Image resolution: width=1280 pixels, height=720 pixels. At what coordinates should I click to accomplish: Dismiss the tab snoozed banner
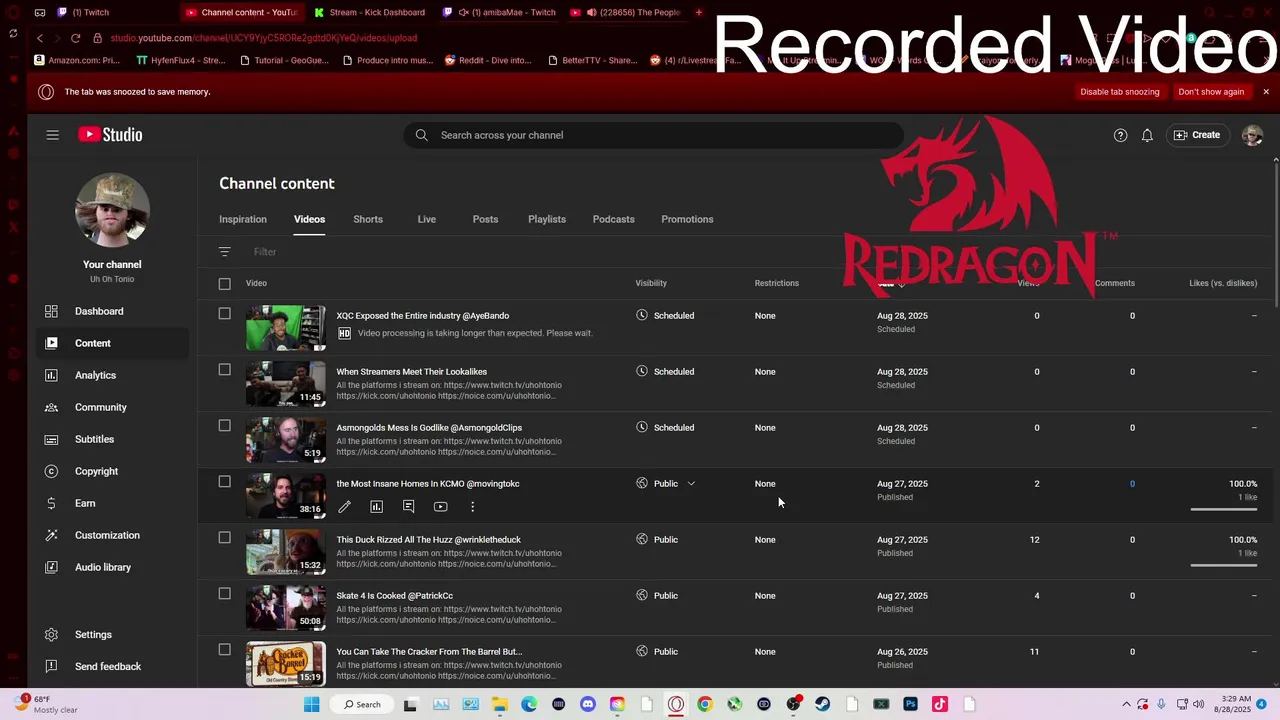(x=1266, y=92)
